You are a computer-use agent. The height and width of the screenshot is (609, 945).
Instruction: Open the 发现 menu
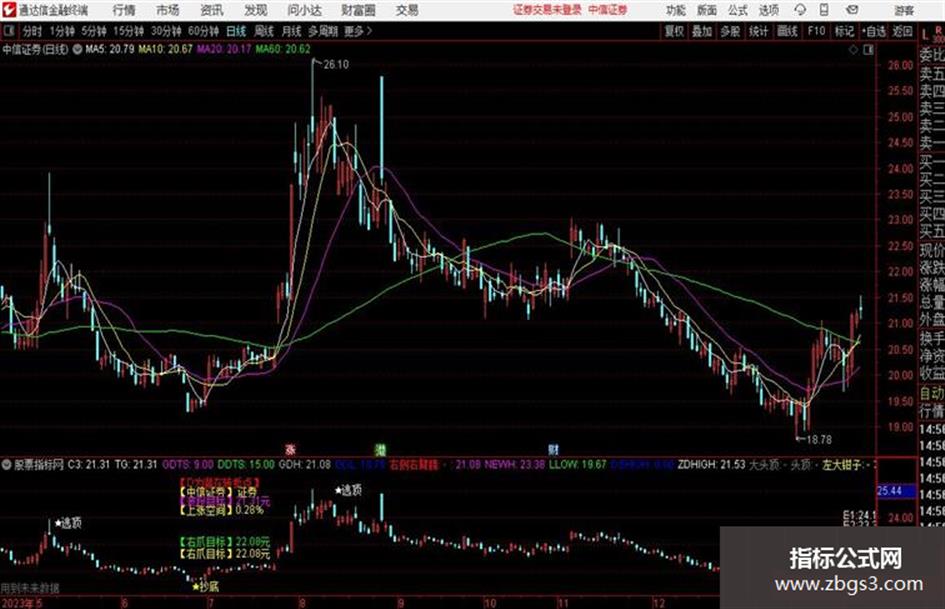tap(256, 10)
